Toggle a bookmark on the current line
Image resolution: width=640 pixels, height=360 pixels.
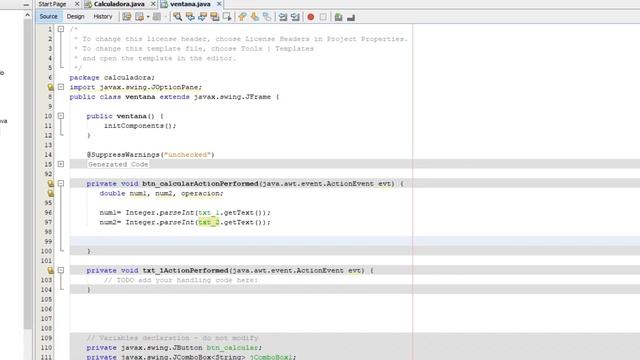(267, 17)
